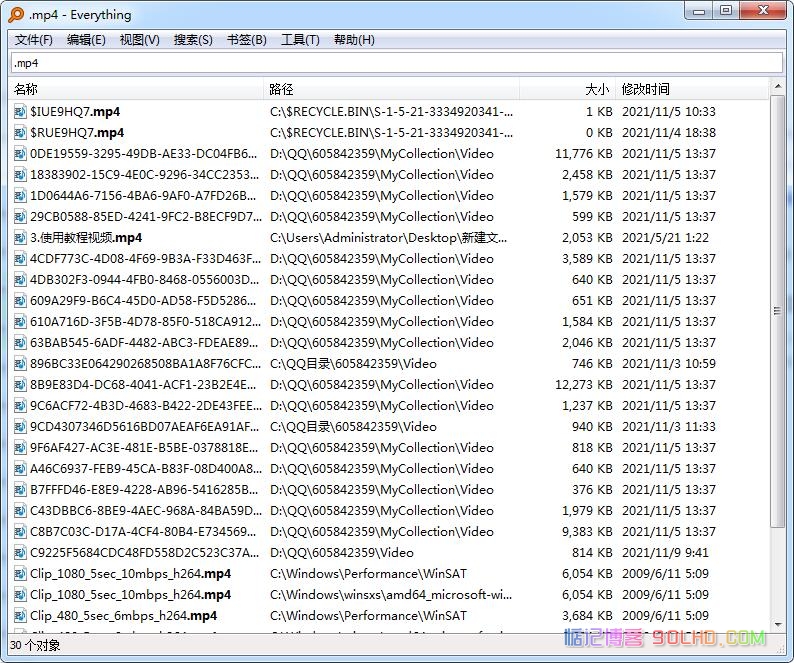Click file icon of C8B7C03C-D17A-4CF4 row
This screenshot has width=794, height=663.
[20, 532]
